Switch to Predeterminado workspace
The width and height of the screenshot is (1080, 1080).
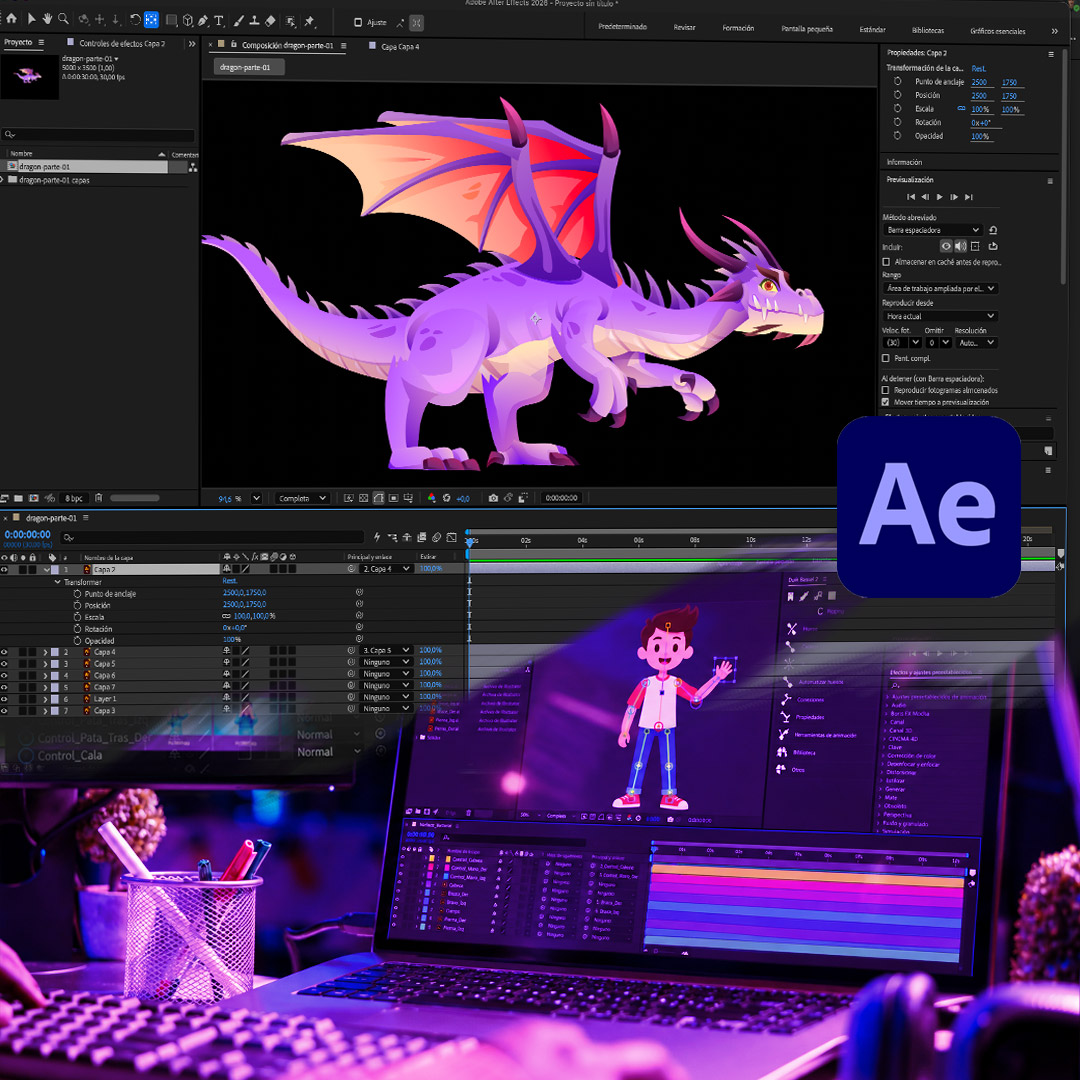click(x=622, y=27)
